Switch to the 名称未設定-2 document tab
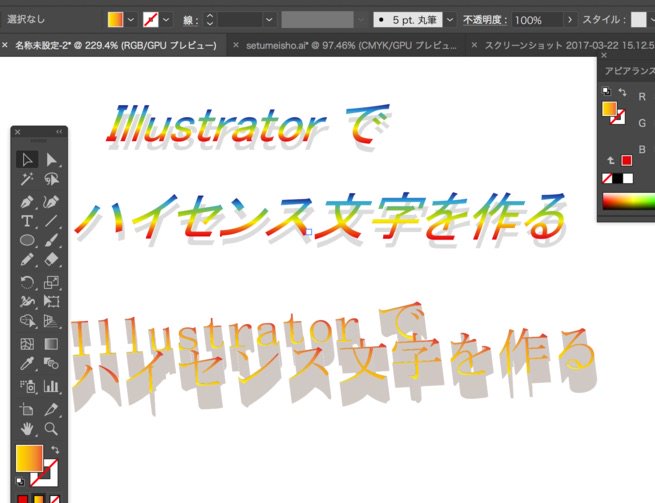The image size is (655, 503). point(116,46)
